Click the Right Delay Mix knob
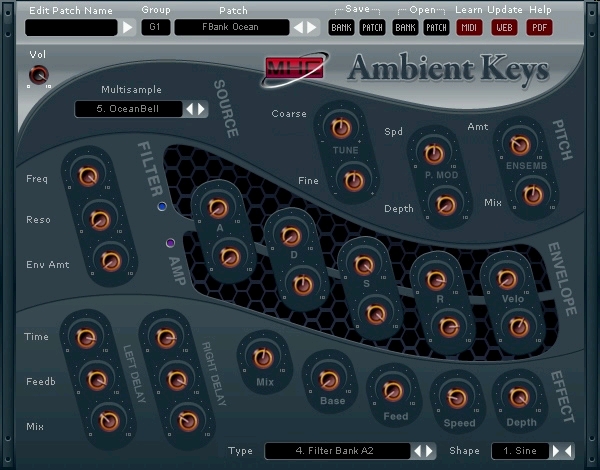Screen dimensions: 600x470 [x=188, y=421]
